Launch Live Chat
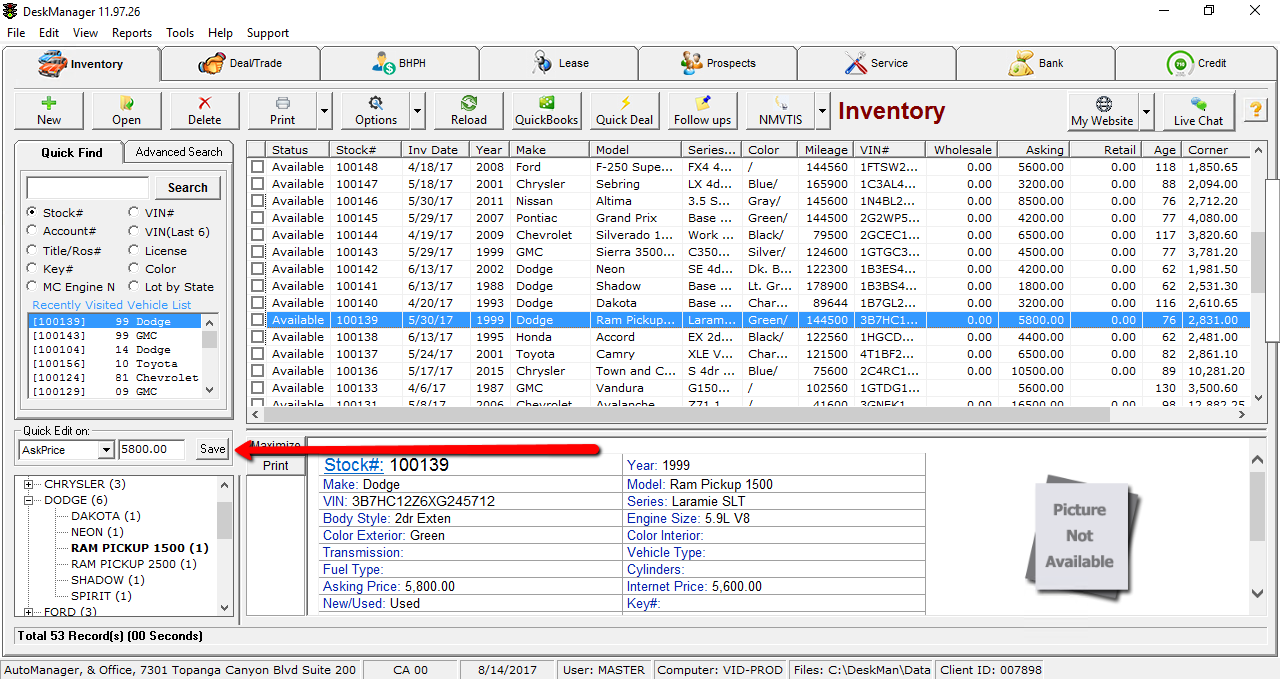1280x679 pixels. point(1198,111)
